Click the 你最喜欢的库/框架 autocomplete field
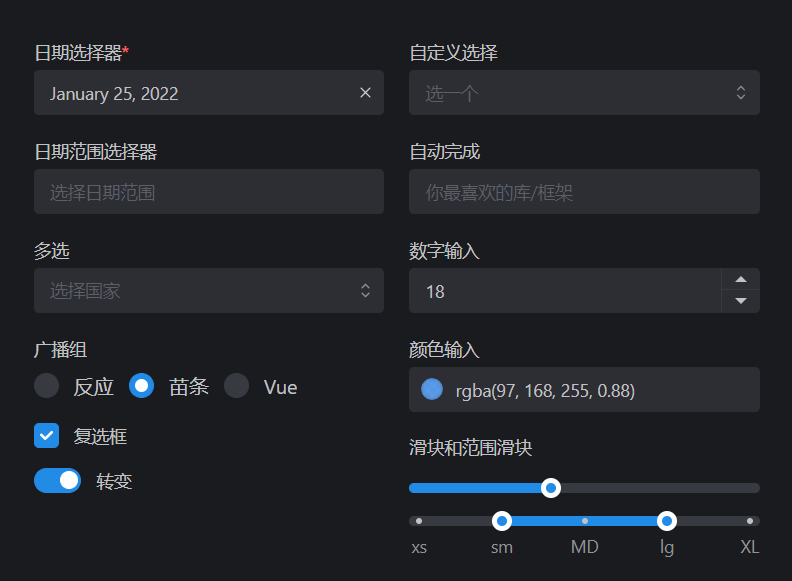This screenshot has height=581, width=792. 584,191
